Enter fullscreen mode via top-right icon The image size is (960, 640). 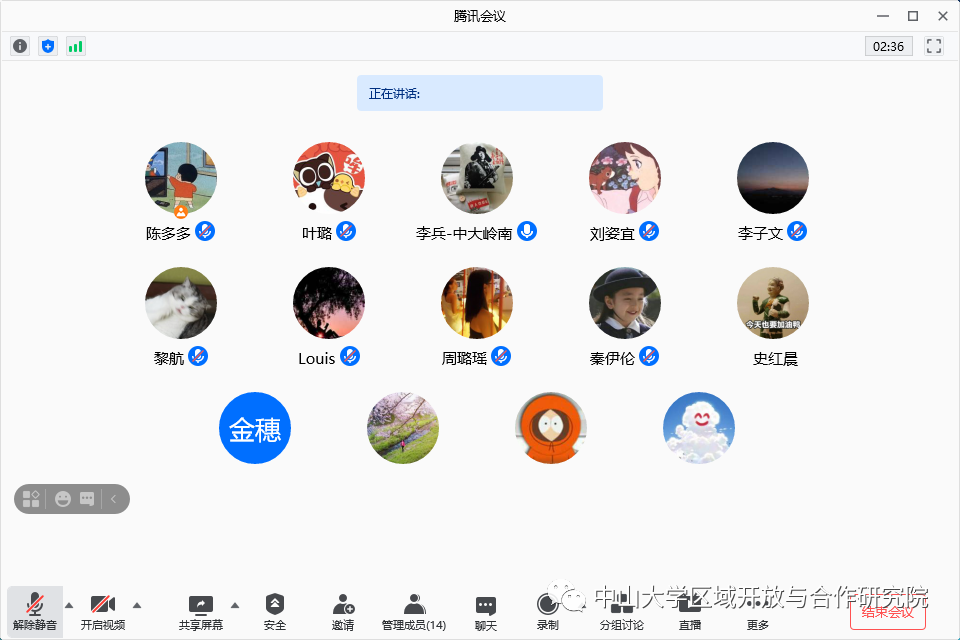click(934, 46)
